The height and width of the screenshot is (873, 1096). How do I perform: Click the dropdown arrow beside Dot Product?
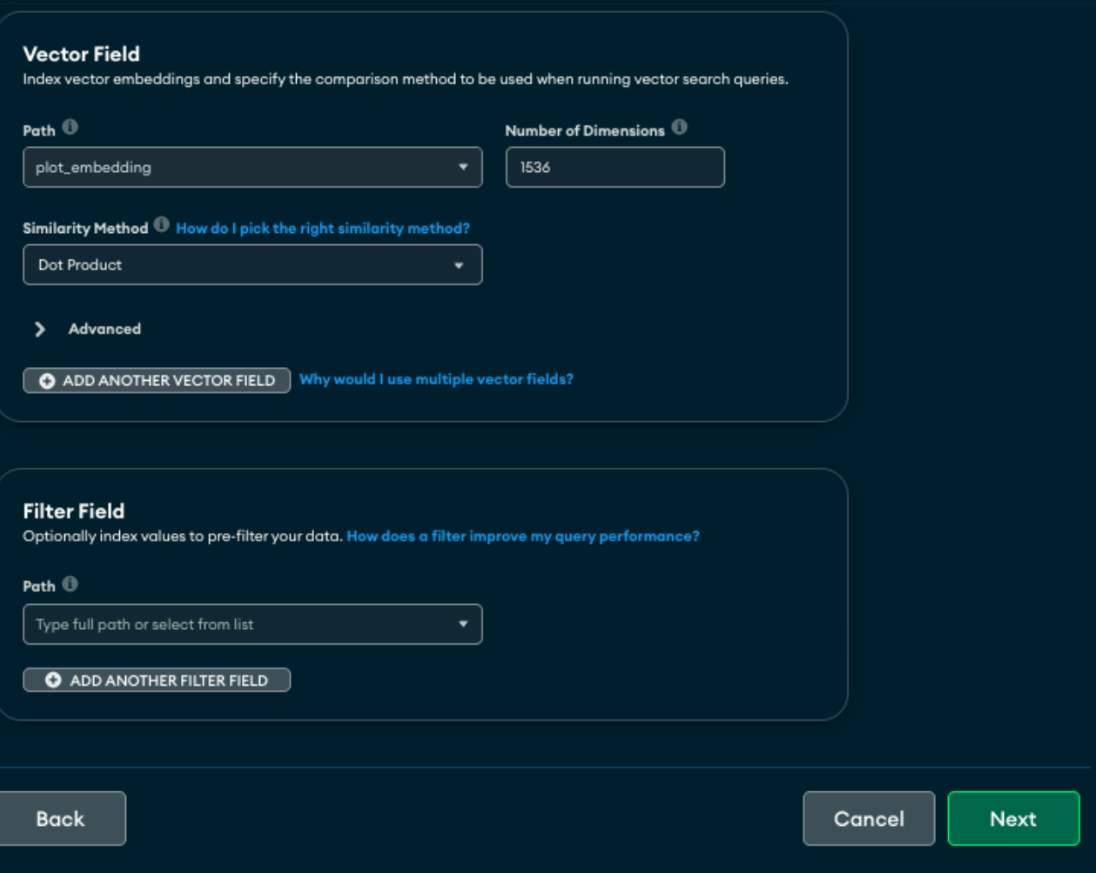click(x=461, y=264)
